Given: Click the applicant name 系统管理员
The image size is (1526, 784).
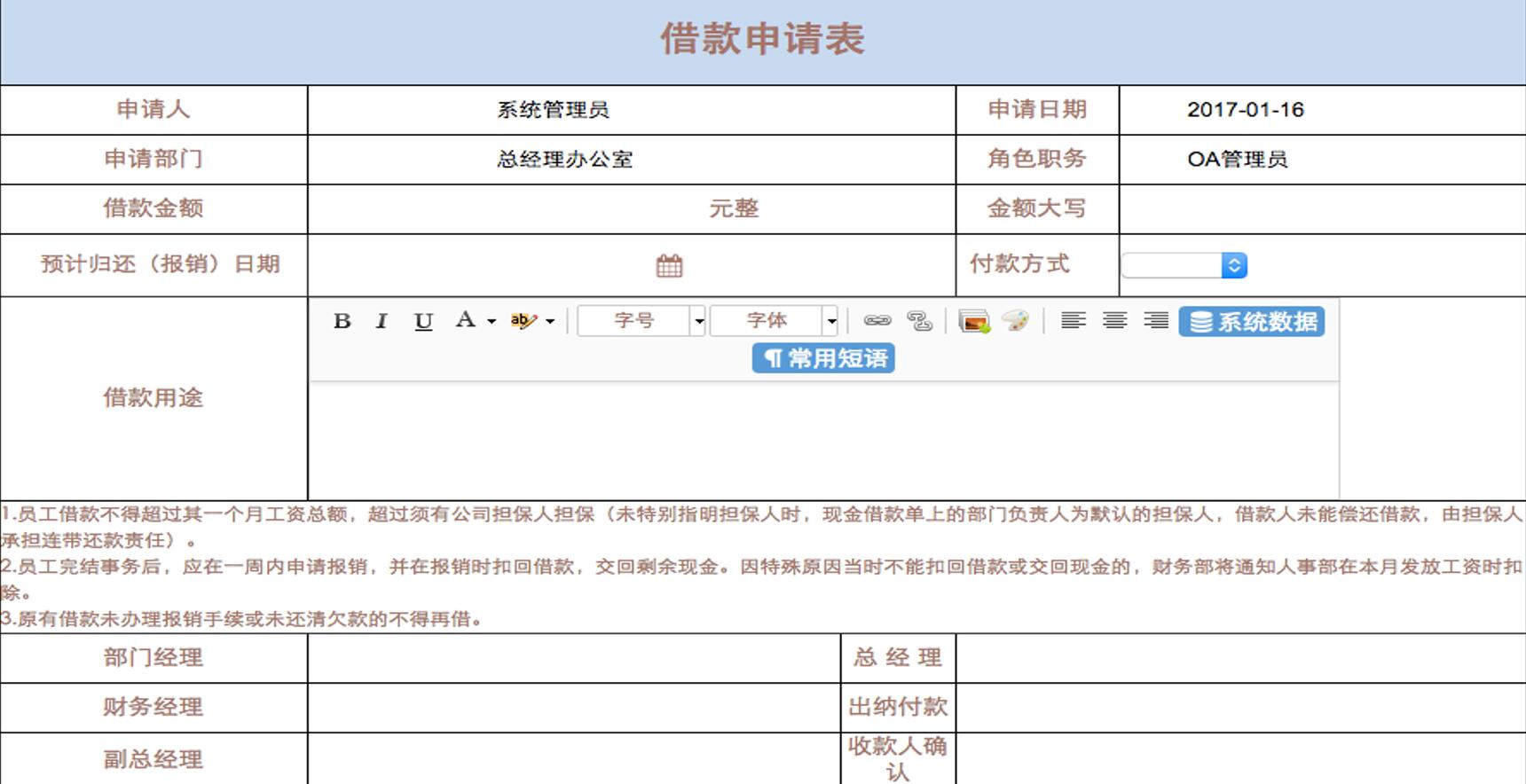Looking at the screenshot, I should pos(553,110).
